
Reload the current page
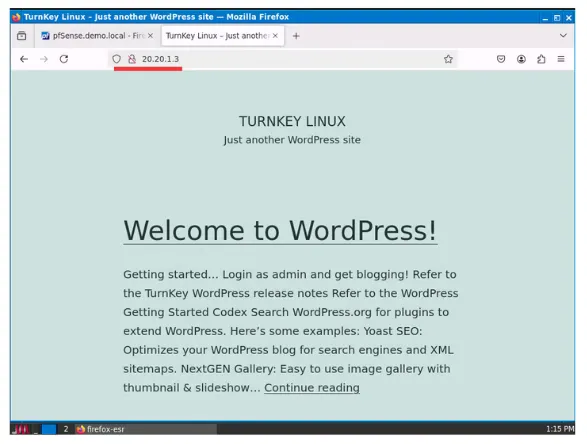[x=64, y=59]
